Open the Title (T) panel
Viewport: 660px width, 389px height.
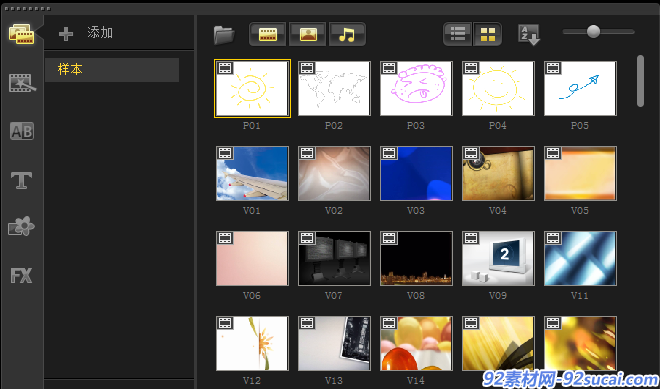click(21, 180)
